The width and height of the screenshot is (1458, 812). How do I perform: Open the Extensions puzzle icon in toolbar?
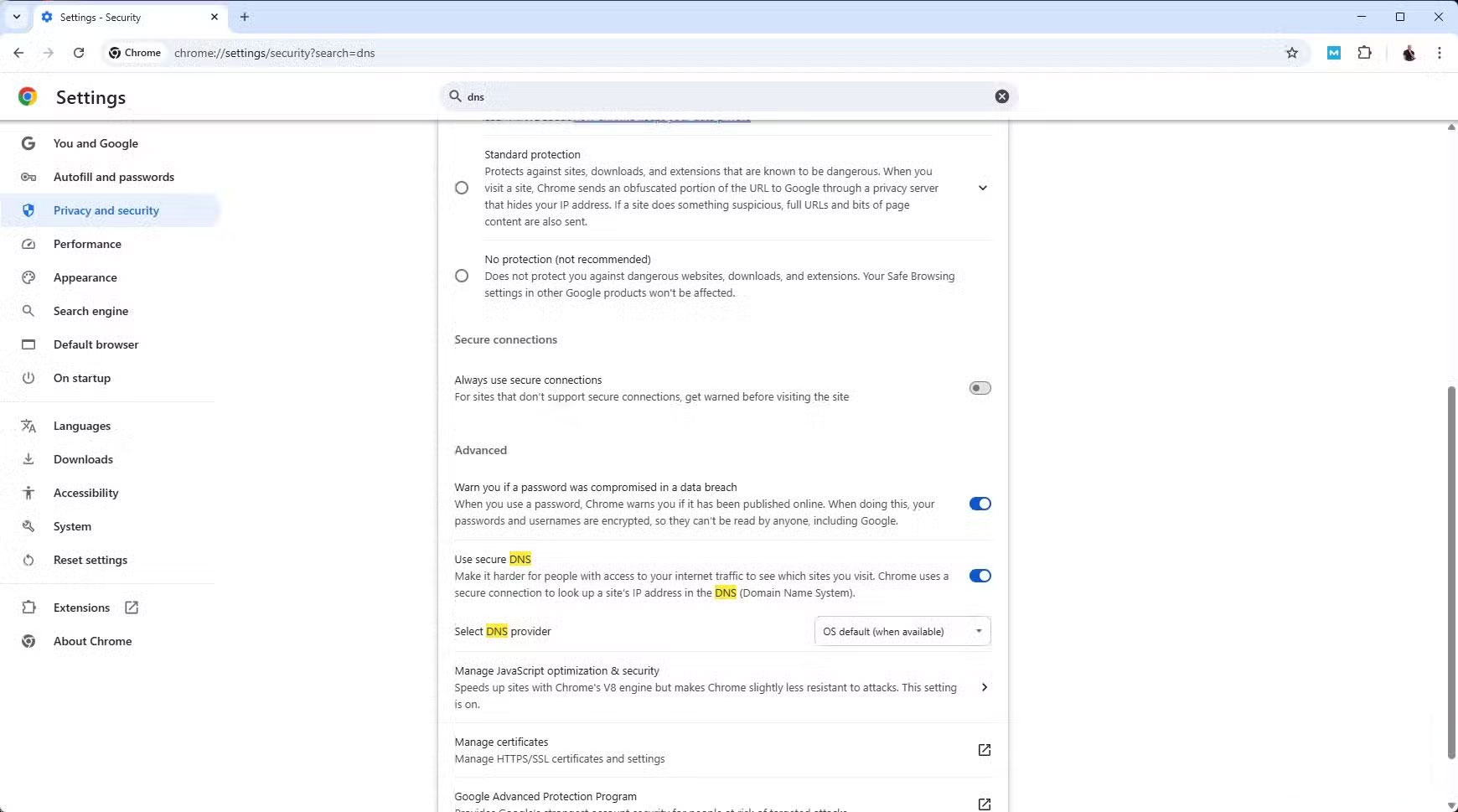click(x=1364, y=53)
